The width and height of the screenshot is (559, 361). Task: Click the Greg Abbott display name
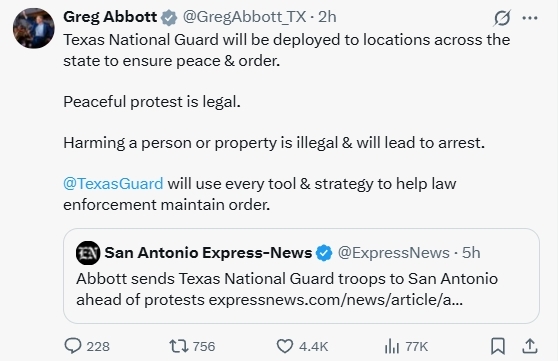(110, 17)
